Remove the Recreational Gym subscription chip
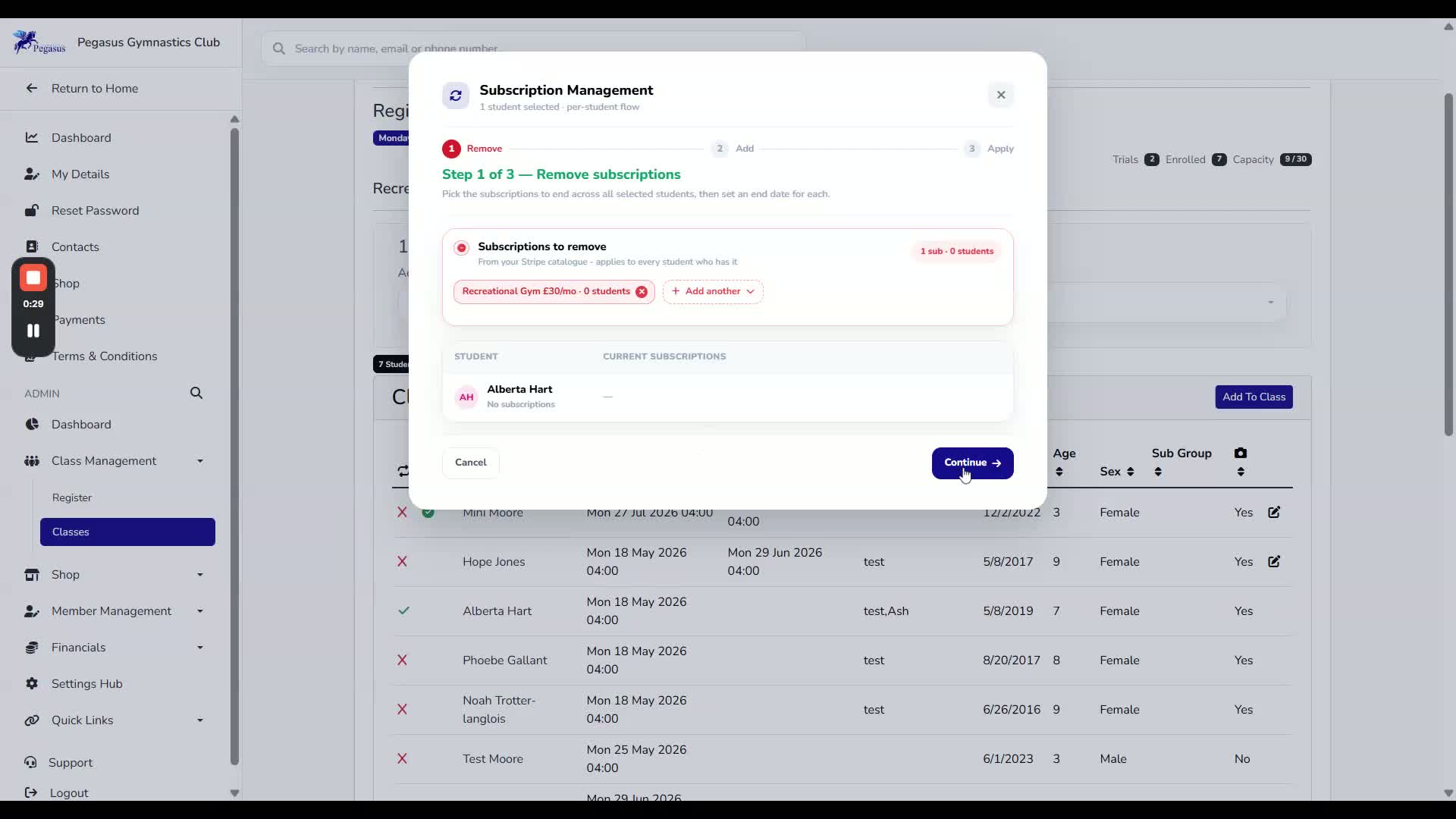The width and height of the screenshot is (1456, 819). coord(642,292)
